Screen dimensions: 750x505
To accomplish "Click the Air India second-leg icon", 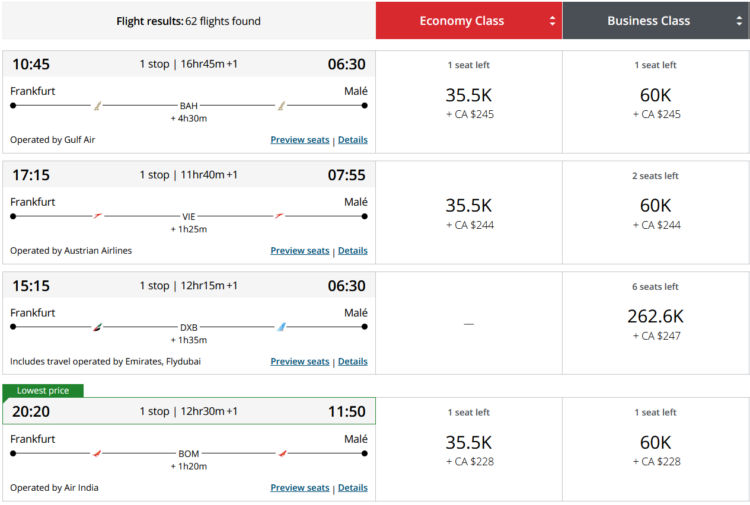I will click(281, 453).
